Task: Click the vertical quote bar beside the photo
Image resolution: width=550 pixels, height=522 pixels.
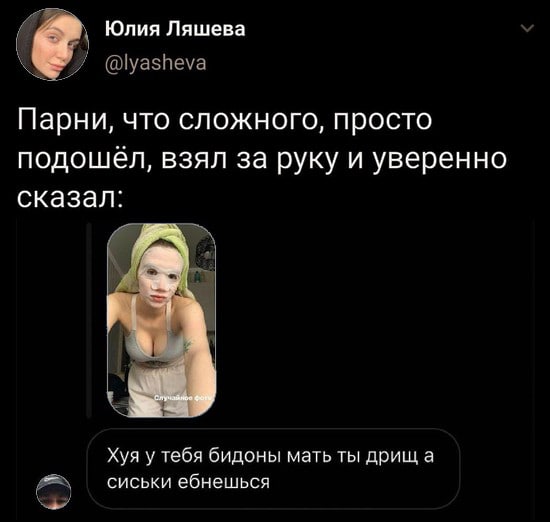Action: (89, 320)
